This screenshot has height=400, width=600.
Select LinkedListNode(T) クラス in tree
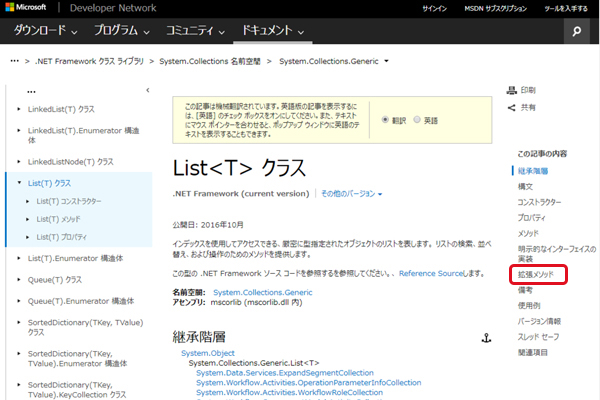click(70, 162)
